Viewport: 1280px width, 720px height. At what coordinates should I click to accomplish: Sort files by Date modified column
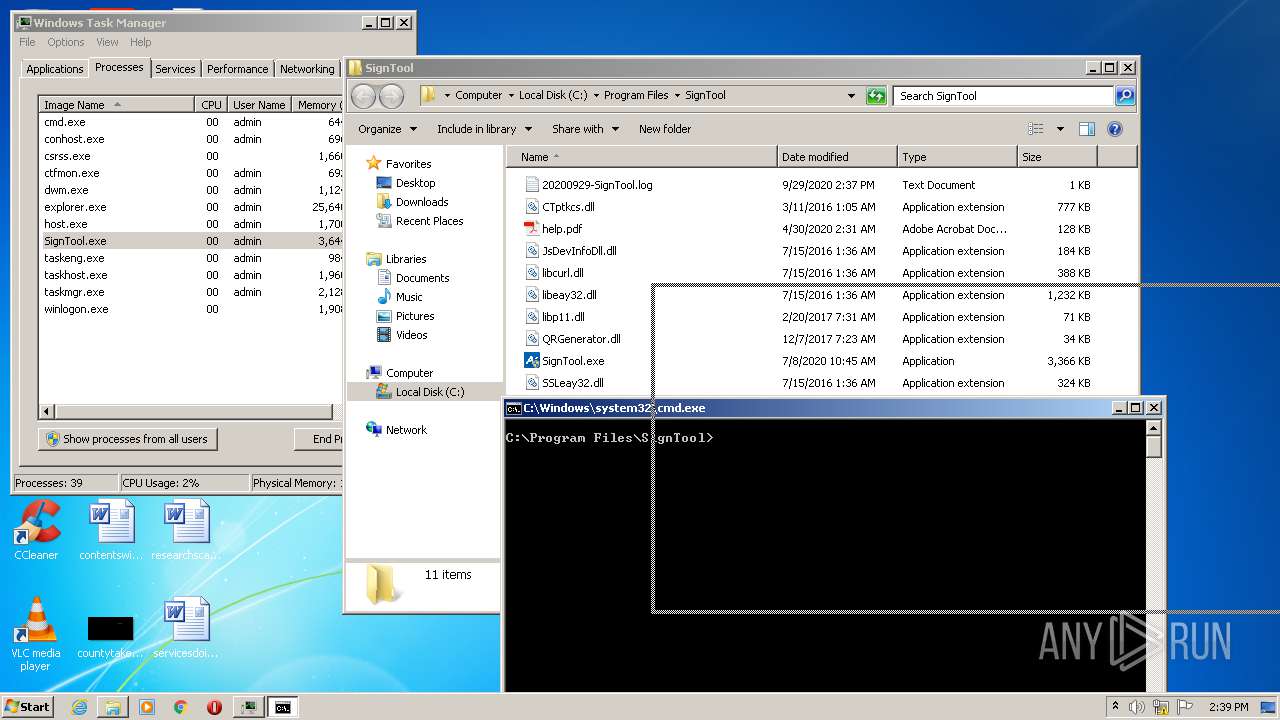(x=837, y=157)
